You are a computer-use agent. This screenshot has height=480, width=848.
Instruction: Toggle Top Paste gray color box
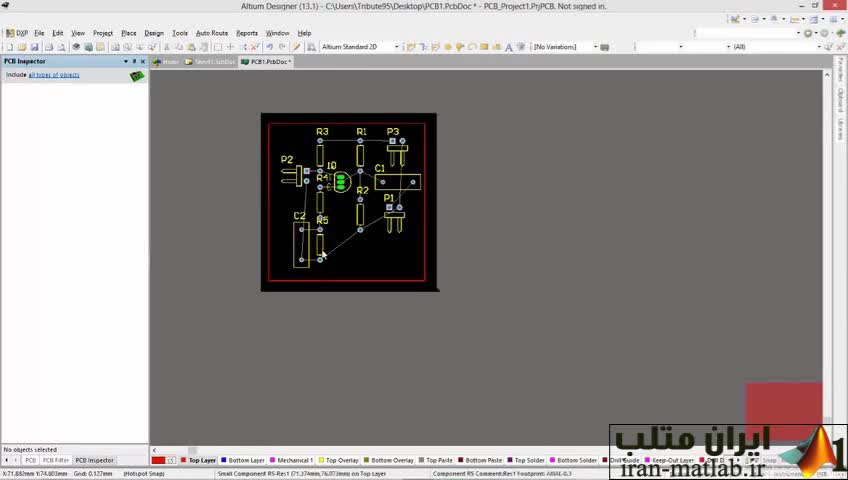(421, 461)
